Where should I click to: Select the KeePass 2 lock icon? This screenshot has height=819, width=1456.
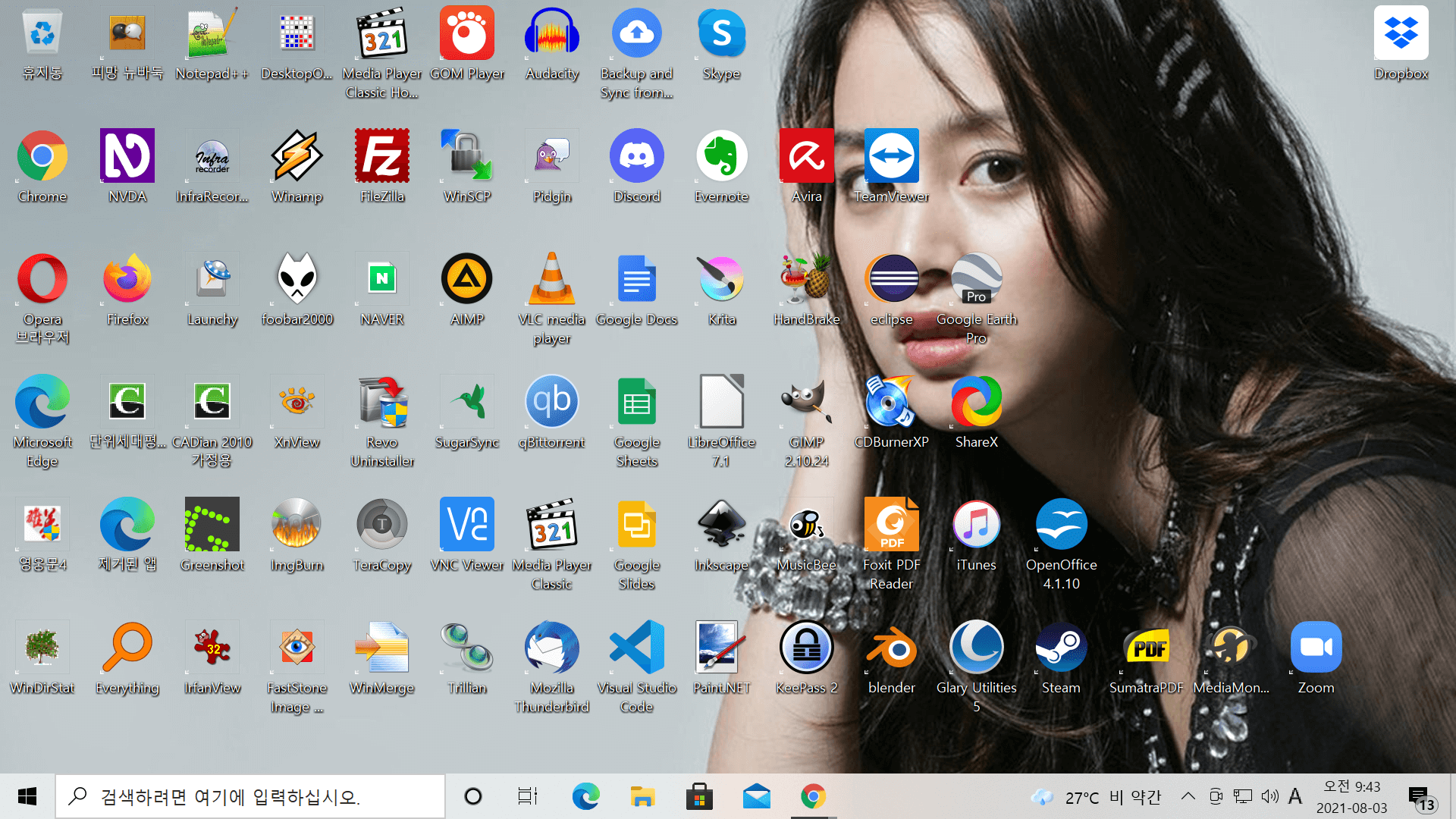(x=807, y=658)
